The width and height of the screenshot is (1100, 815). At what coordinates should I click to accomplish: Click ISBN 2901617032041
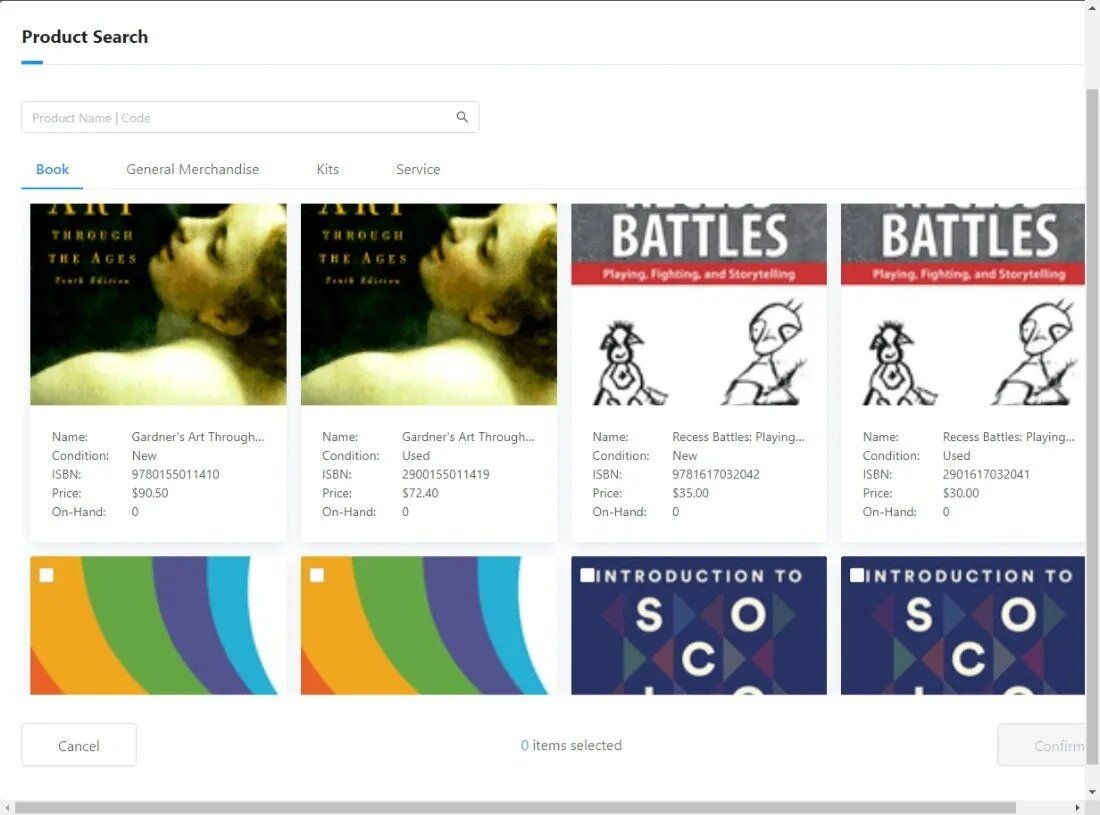[986, 474]
